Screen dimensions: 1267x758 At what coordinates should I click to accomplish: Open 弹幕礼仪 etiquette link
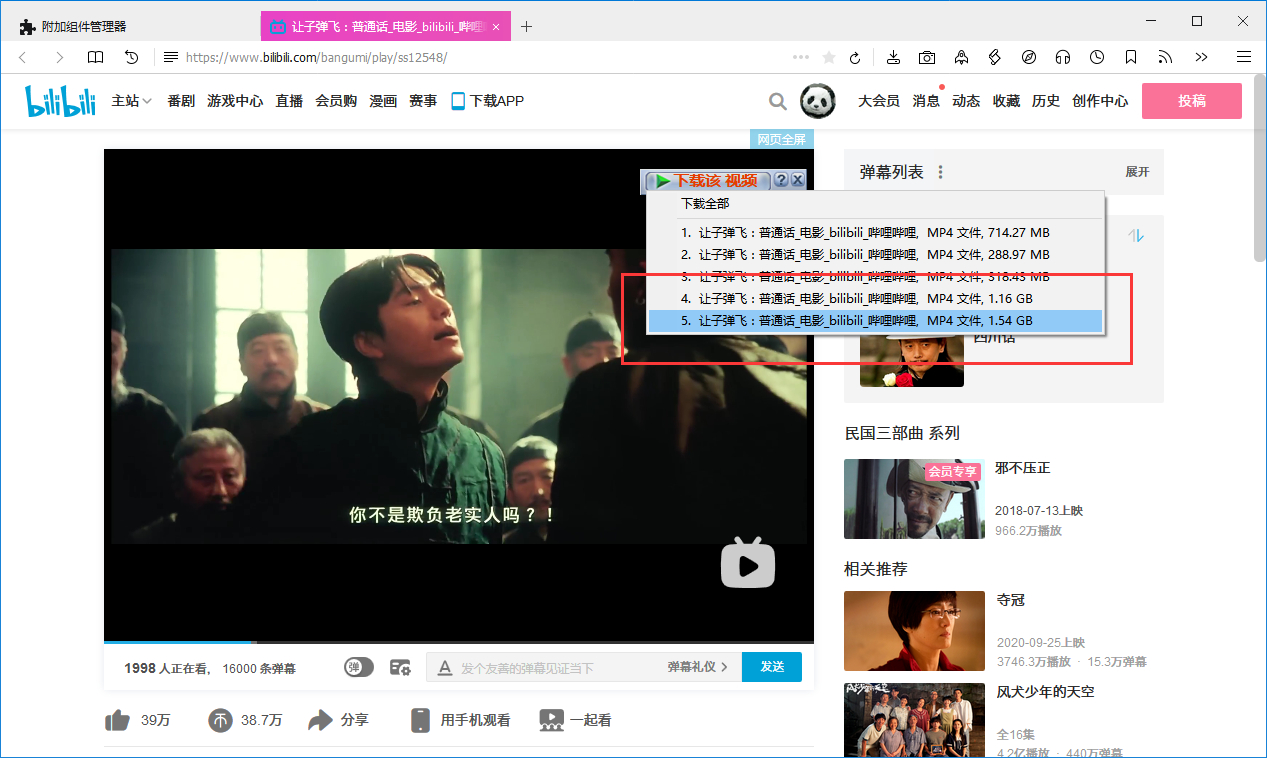[x=698, y=667]
